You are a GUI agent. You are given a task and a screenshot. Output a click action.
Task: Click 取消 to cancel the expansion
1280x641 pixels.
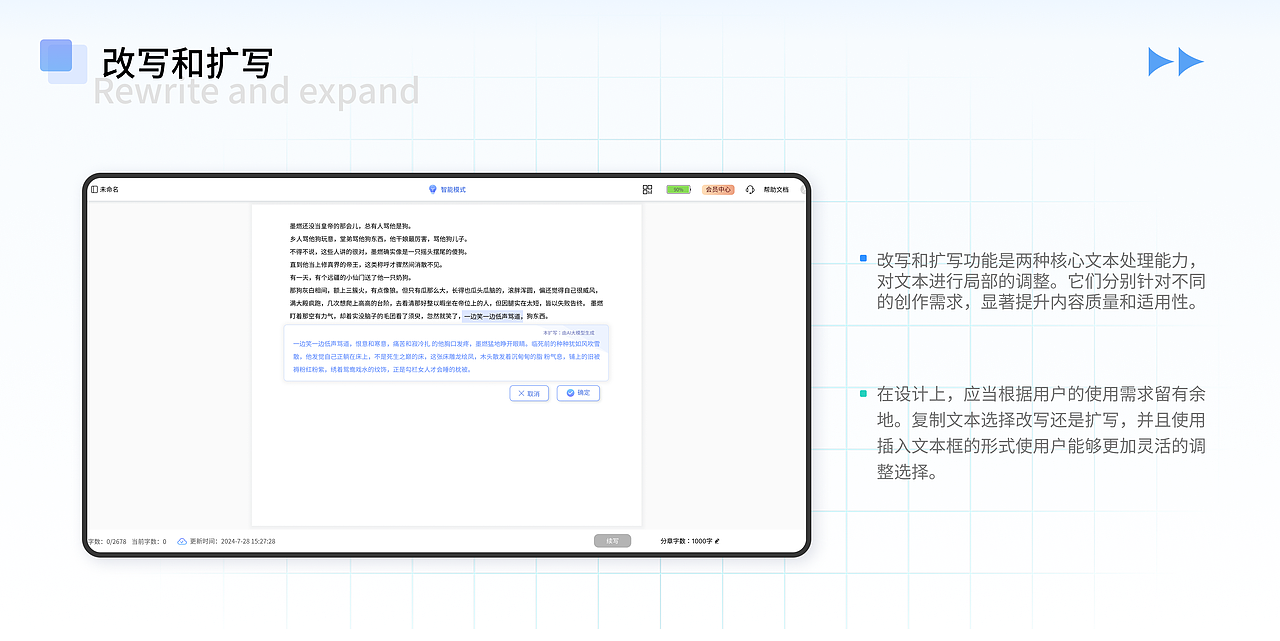click(x=529, y=393)
